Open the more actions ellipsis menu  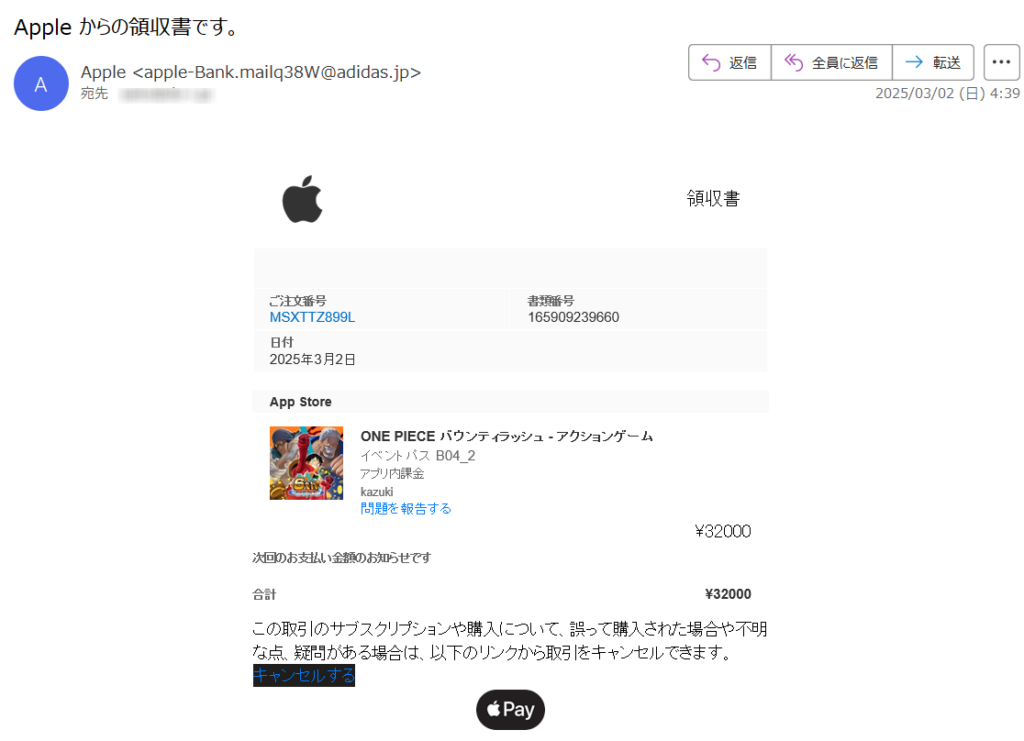[1001, 62]
